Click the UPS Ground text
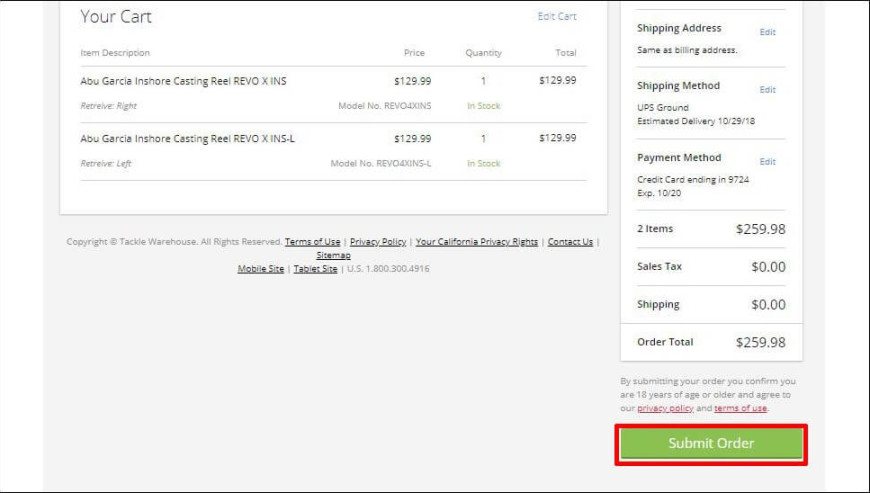 click(x=662, y=108)
